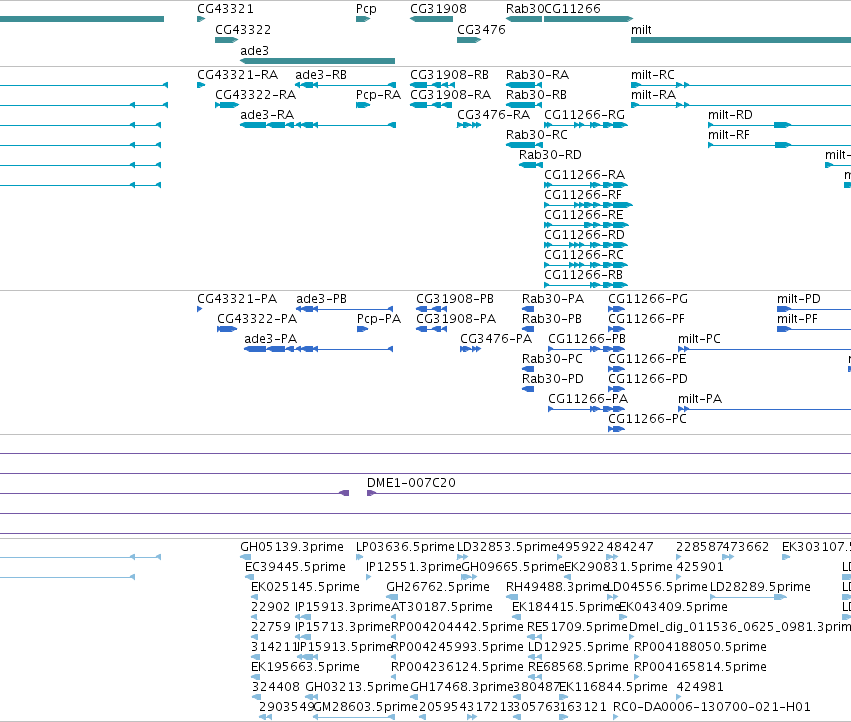Image resolution: width=851 pixels, height=722 pixels.
Task: Click the "ade3-RB" transcript label
Action: click(321, 74)
